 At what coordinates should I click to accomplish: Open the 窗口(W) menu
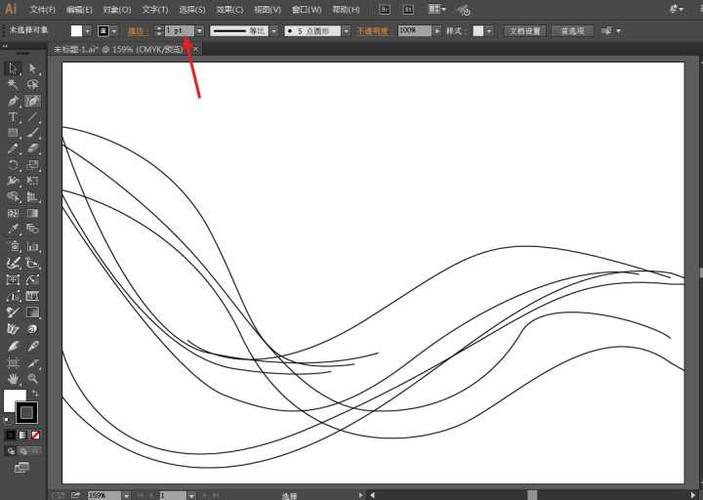coord(306,9)
